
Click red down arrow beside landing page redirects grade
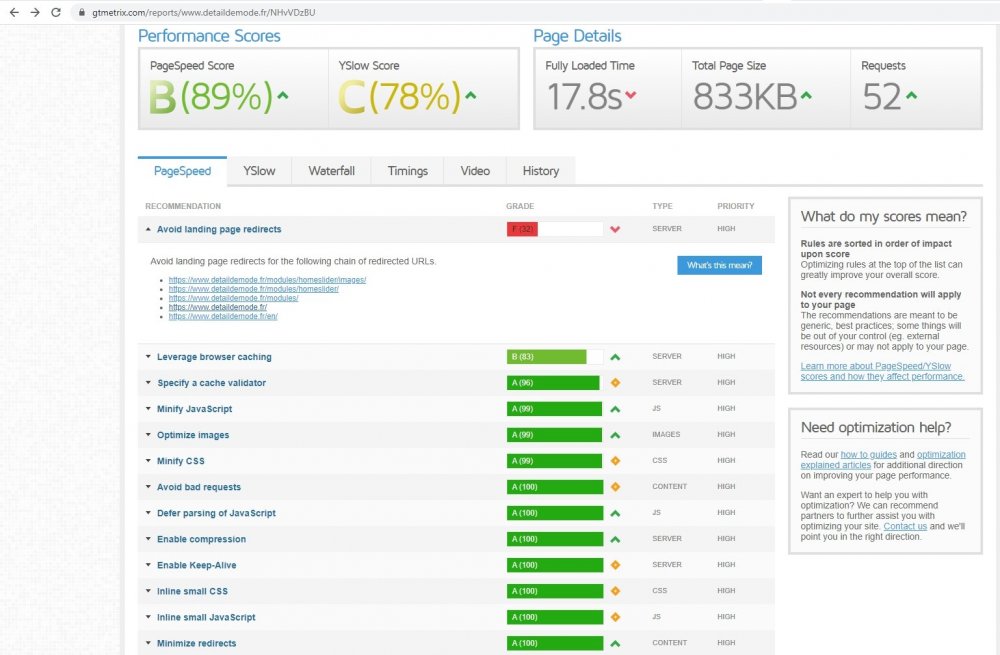click(615, 230)
